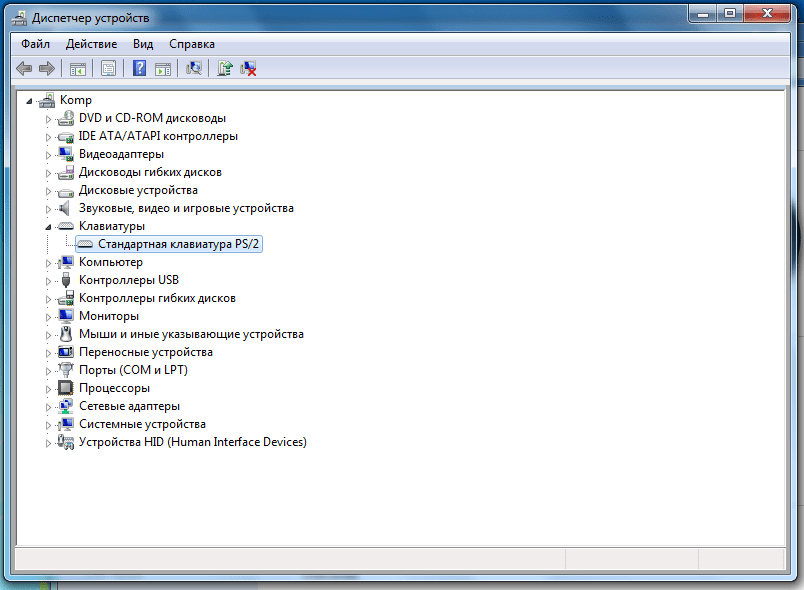Click the Компьютер category icon
Viewport: 804px width, 590px height.
(x=66, y=262)
